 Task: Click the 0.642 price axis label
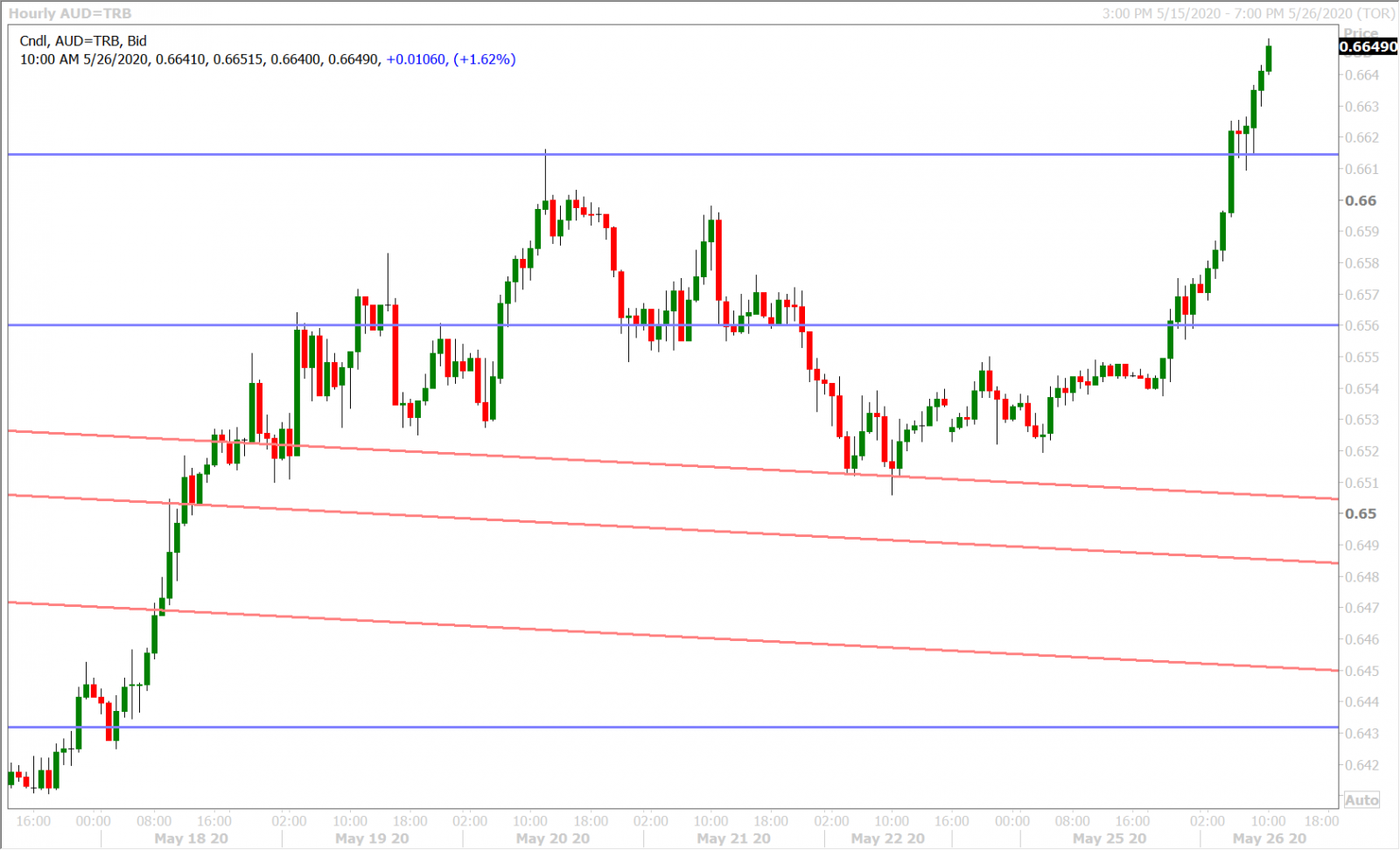point(1362,765)
